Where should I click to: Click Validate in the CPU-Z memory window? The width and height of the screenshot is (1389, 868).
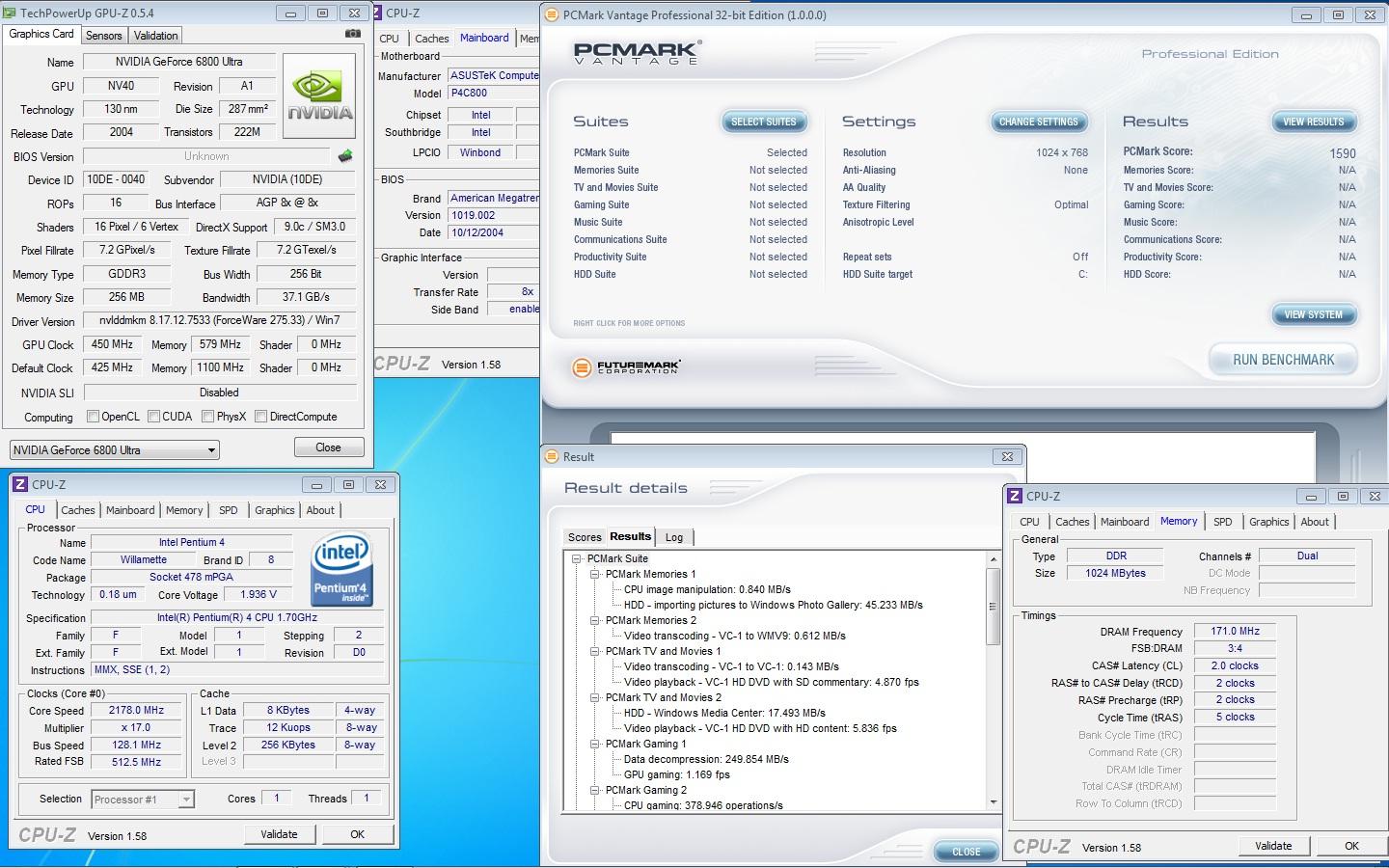(x=1273, y=846)
